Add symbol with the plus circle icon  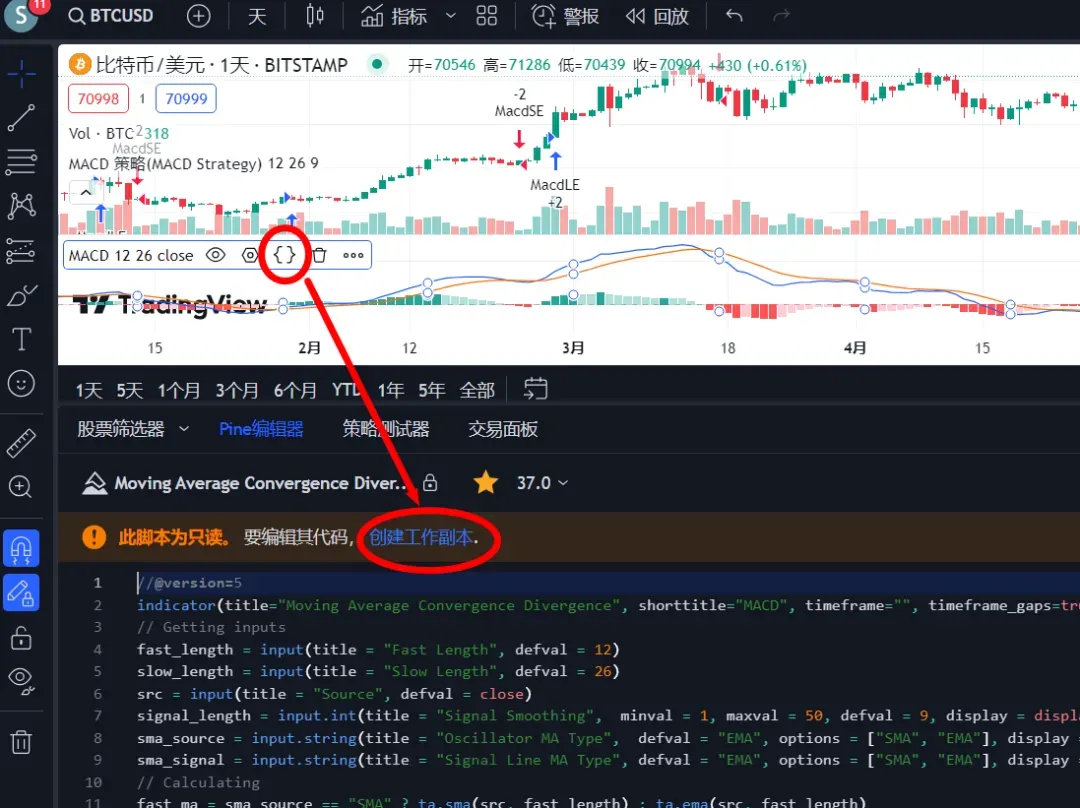click(198, 15)
